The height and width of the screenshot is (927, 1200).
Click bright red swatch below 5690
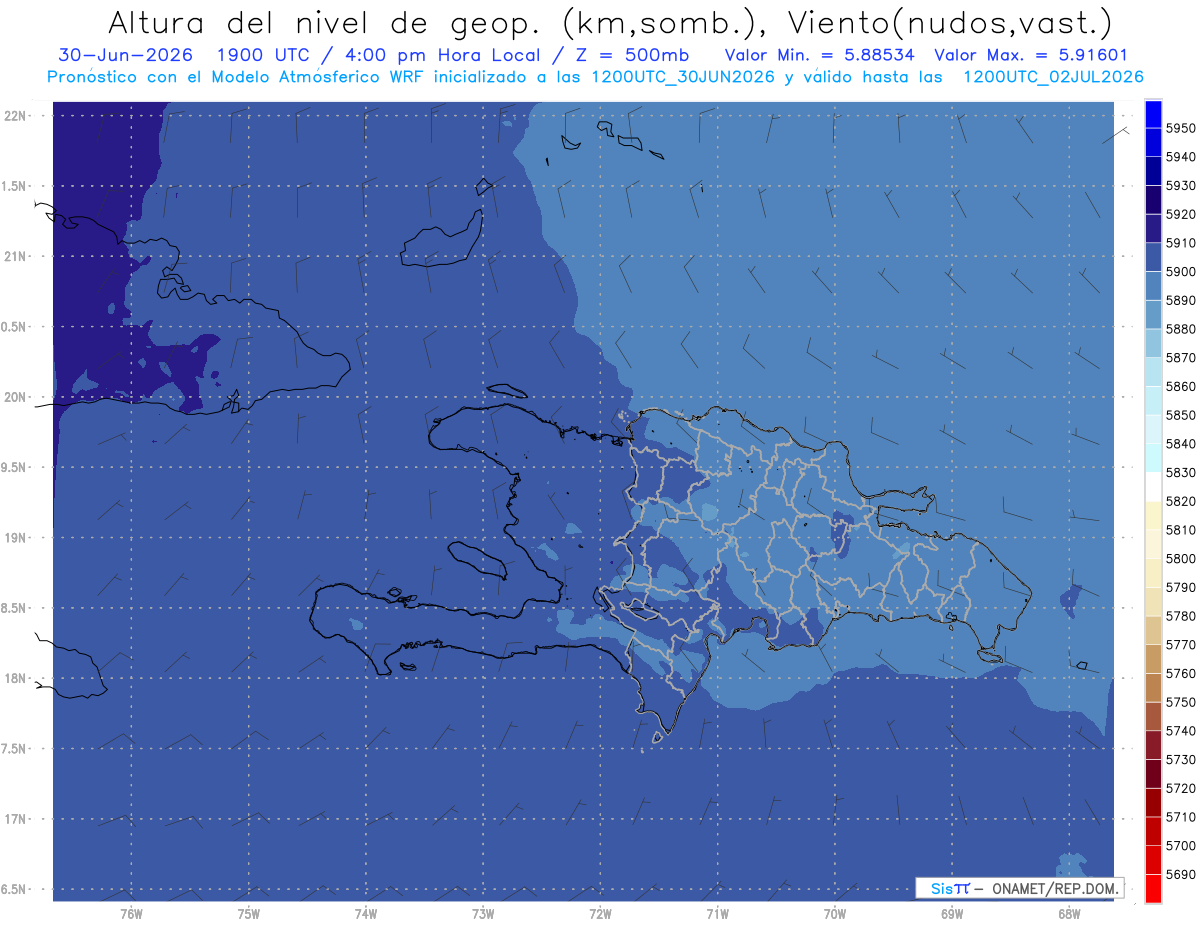coord(1153,888)
